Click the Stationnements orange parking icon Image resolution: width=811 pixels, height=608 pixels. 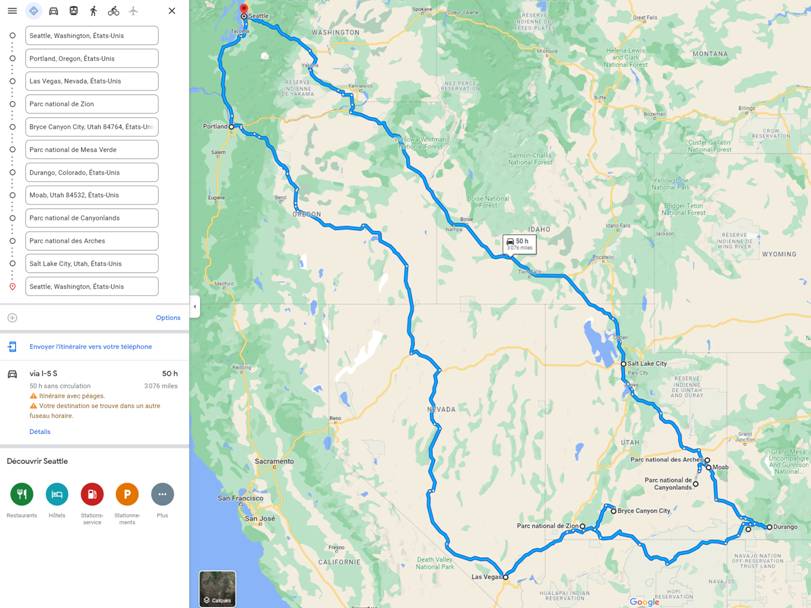tap(127, 494)
